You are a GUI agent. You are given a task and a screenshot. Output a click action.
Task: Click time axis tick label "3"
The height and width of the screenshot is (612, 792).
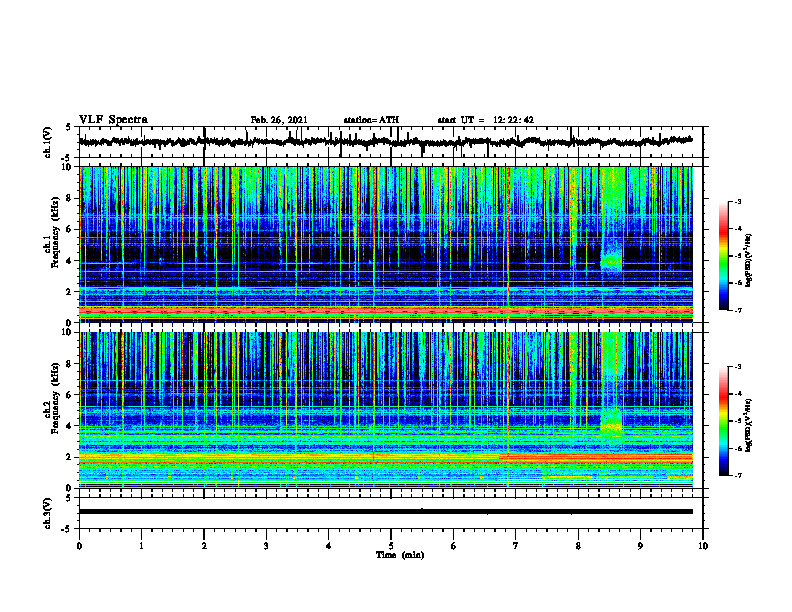266,546
